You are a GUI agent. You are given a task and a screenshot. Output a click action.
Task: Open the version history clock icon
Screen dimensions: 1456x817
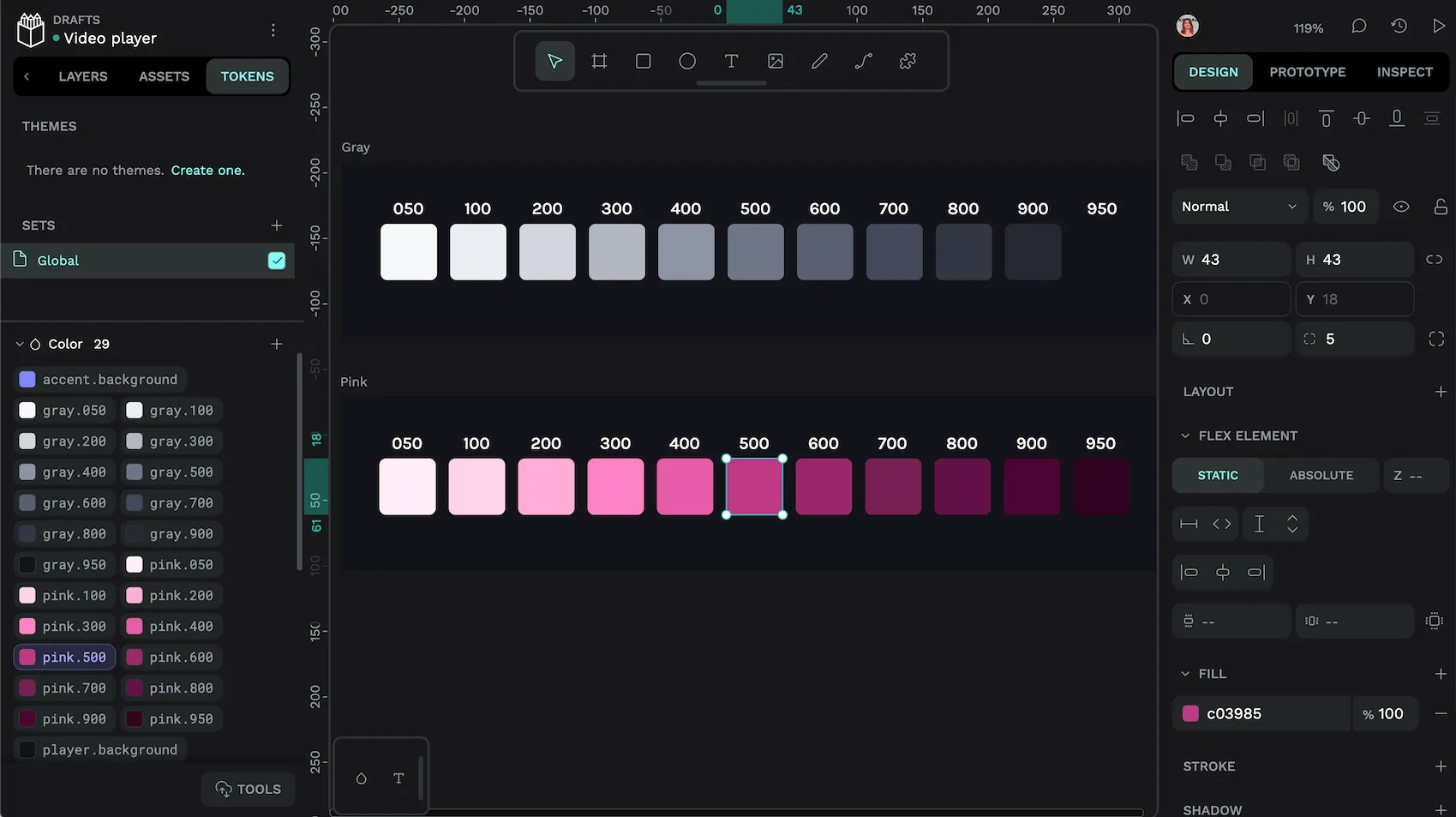point(1399,27)
